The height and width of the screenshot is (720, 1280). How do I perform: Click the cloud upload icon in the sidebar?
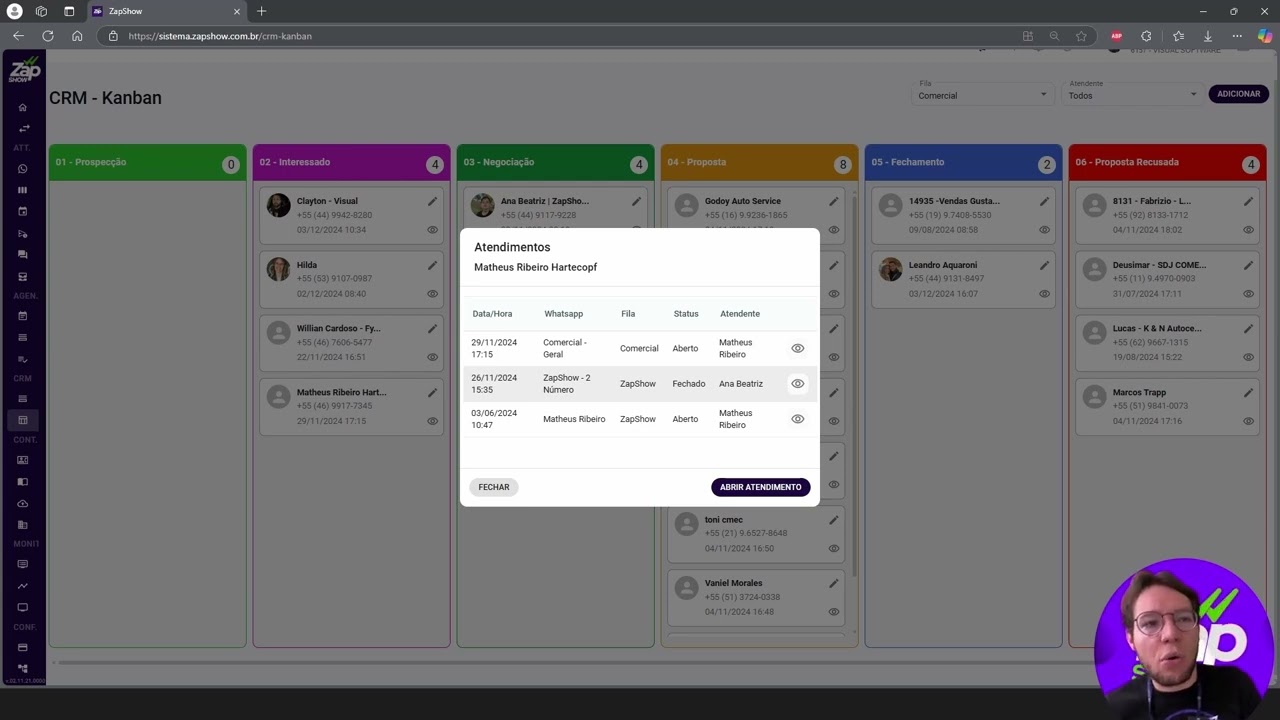click(x=23, y=503)
